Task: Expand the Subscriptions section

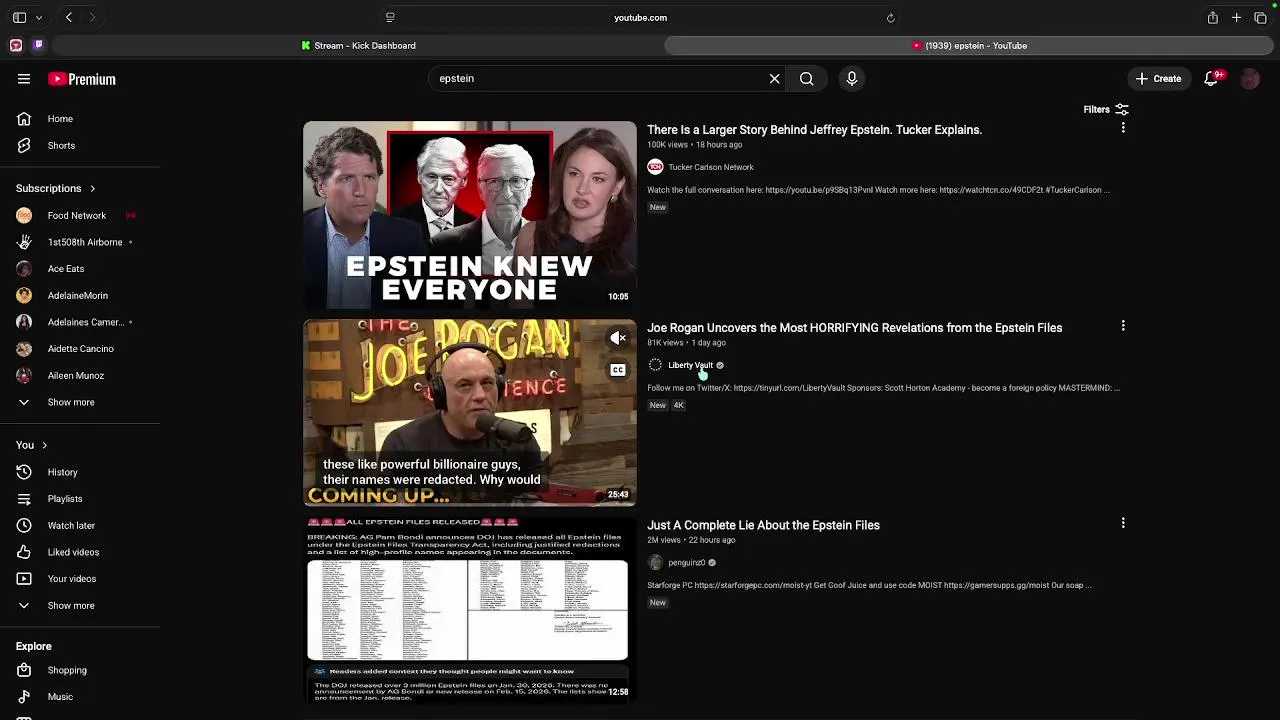Action: tap(56, 189)
